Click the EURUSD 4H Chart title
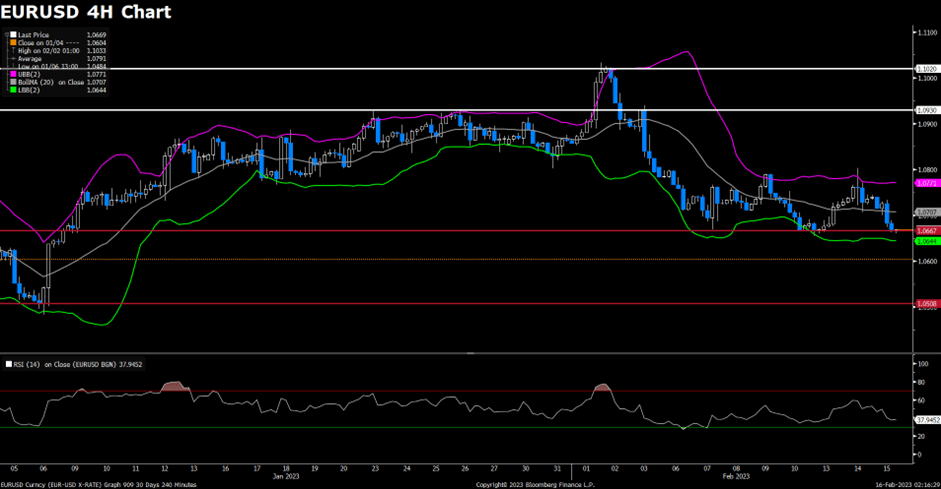 click(x=86, y=12)
